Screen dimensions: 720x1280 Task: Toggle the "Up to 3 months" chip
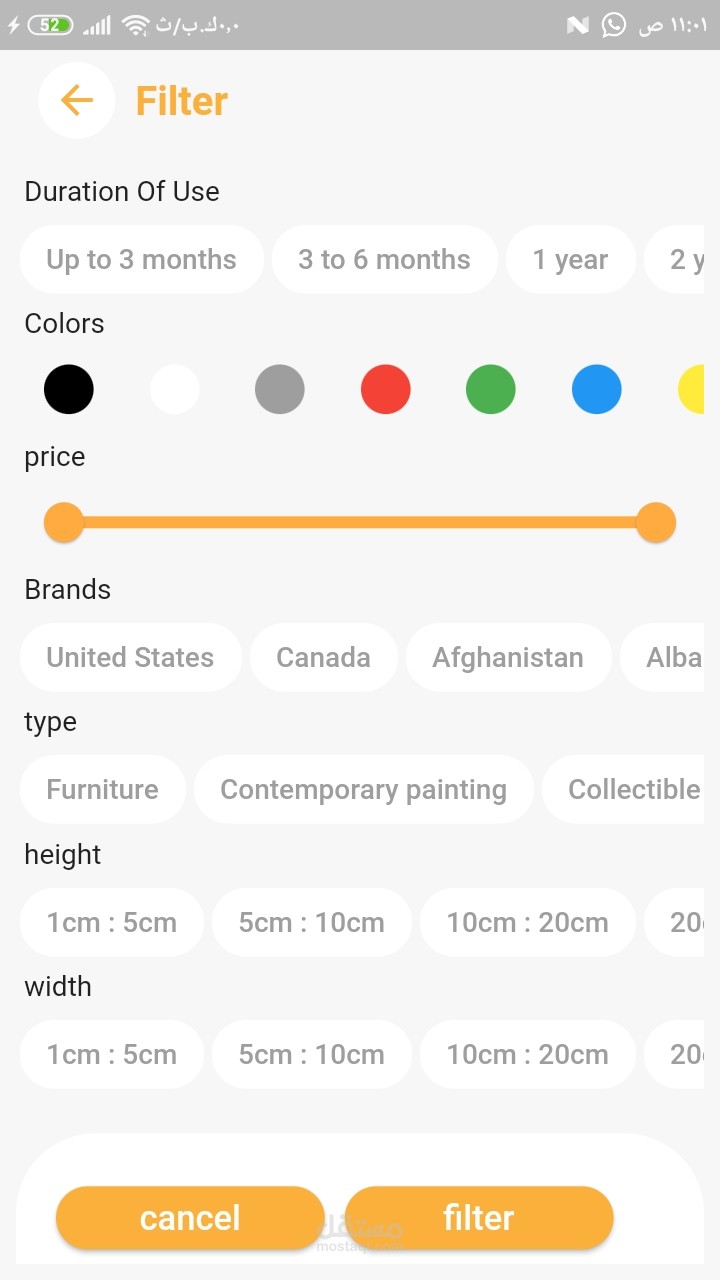[x=141, y=260]
